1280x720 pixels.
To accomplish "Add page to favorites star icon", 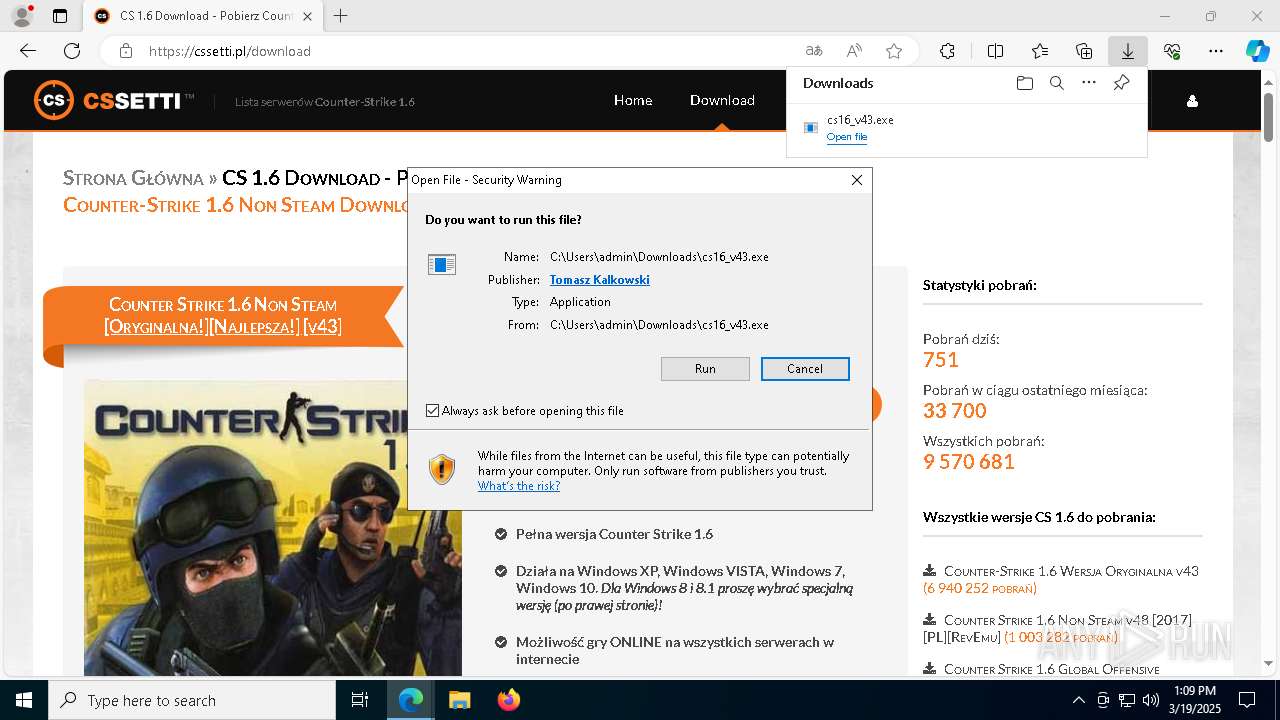I will pyautogui.click(x=894, y=51).
